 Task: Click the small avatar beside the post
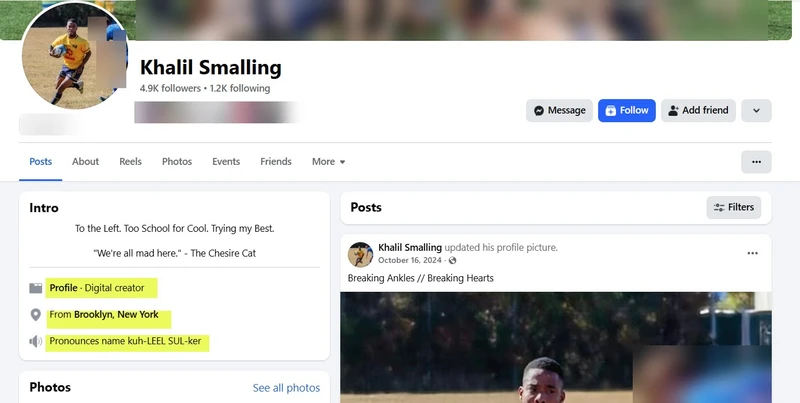pos(360,254)
